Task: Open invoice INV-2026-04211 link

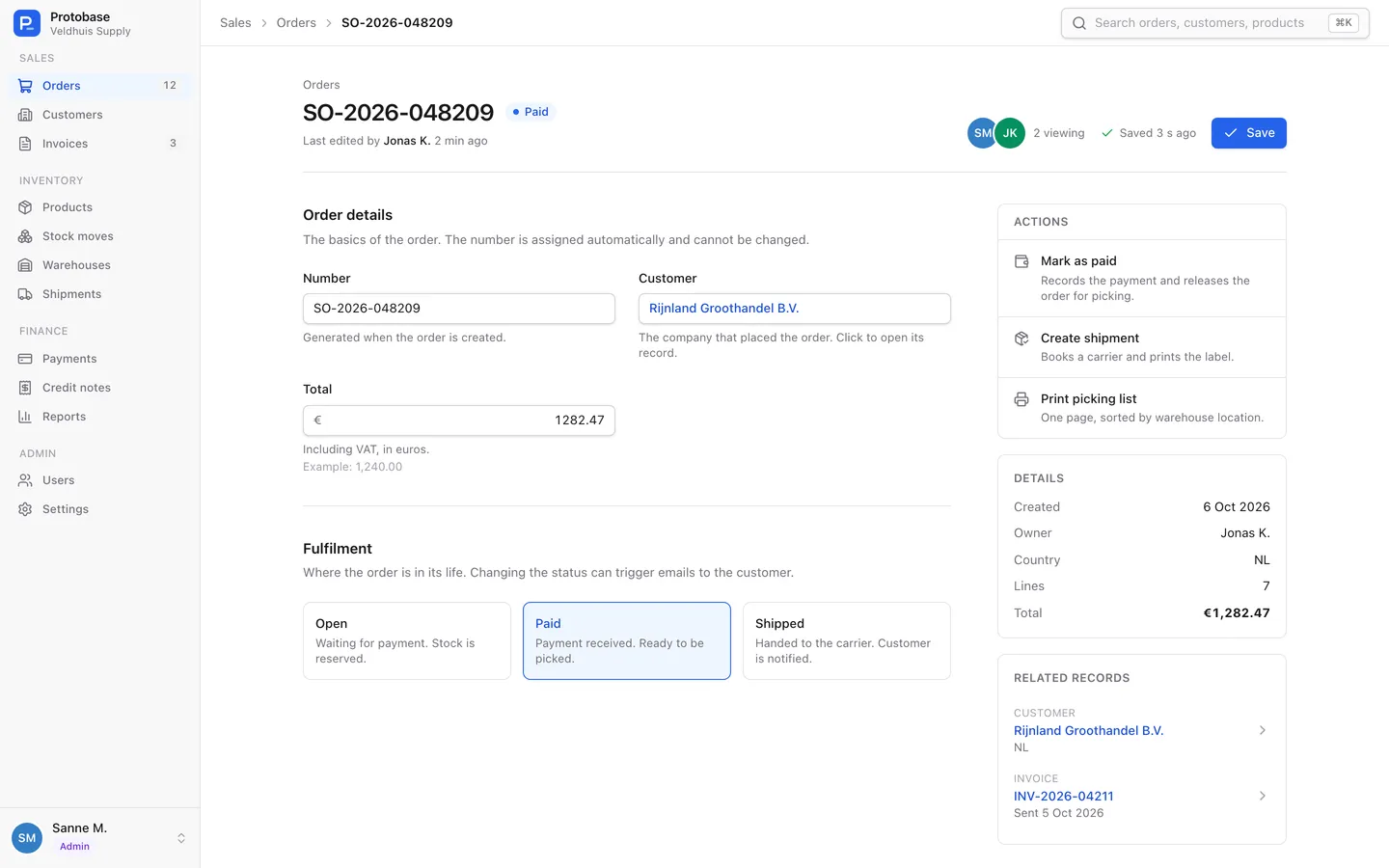Action: [x=1063, y=797]
